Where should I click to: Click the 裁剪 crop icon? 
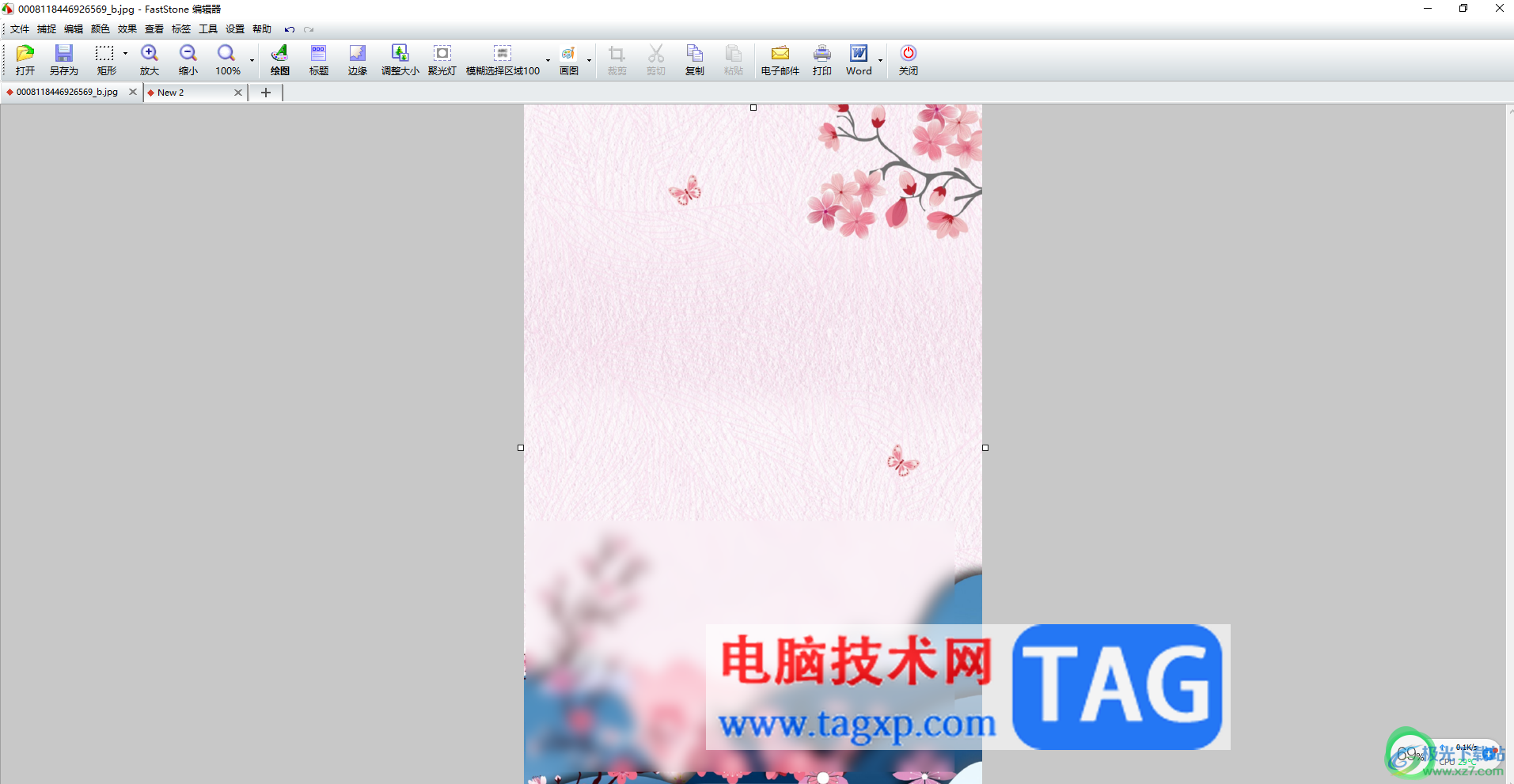(x=617, y=60)
